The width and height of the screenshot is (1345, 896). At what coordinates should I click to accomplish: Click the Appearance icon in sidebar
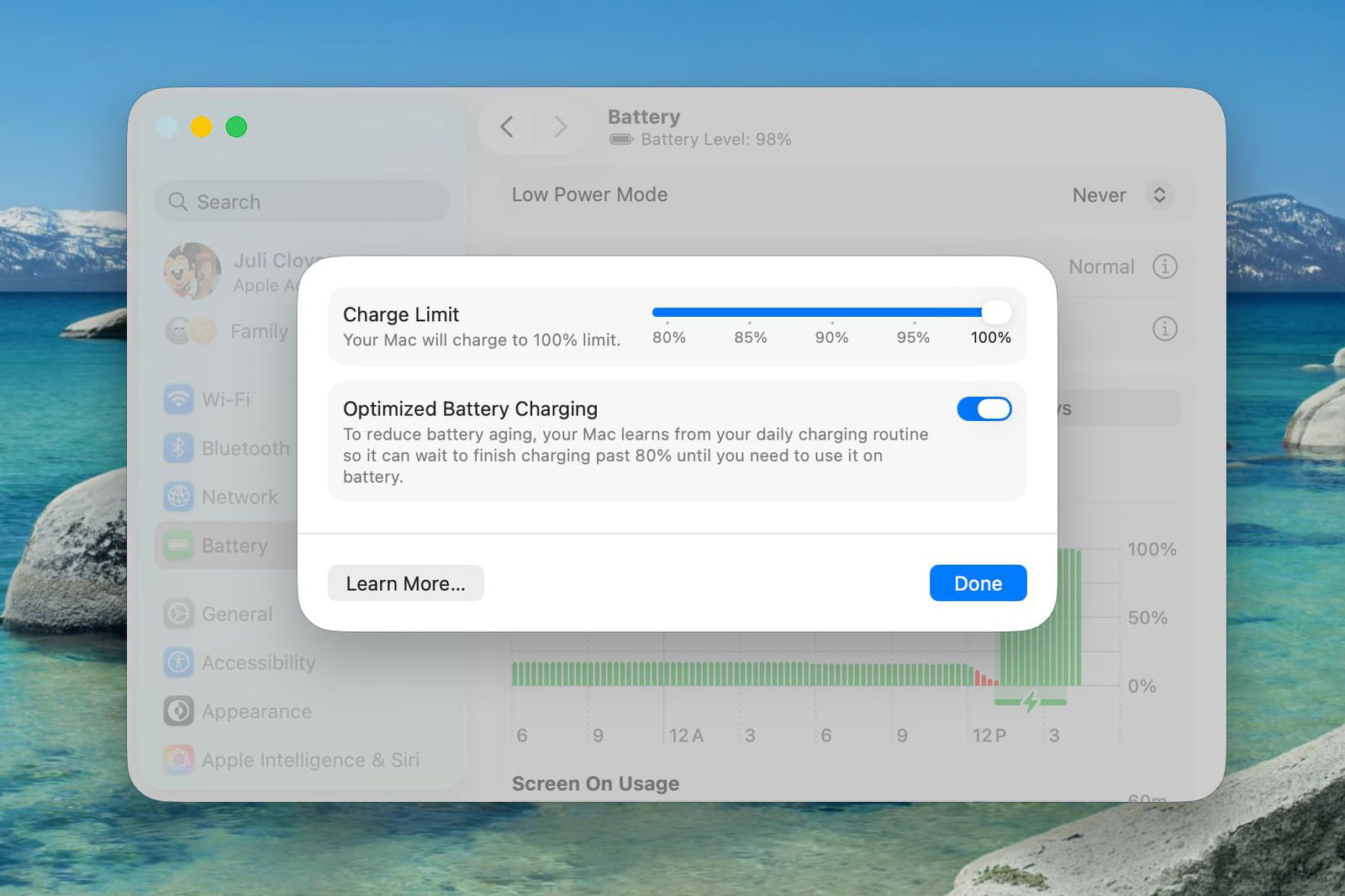pyautogui.click(x=178, y=711)
